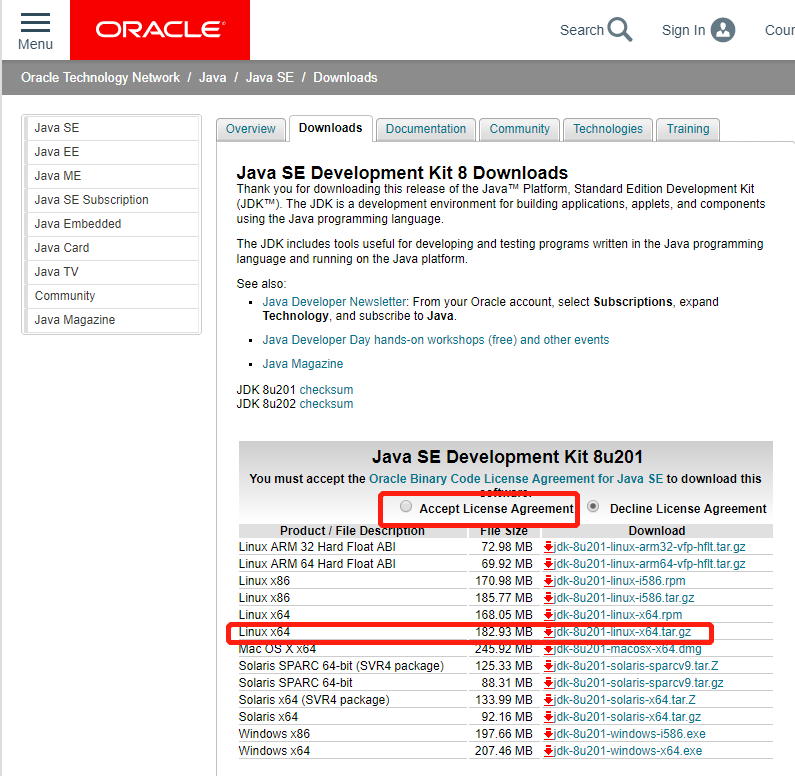Click download arrow icon for jdk-8u201-linux-i586.tar.gz
Screen dimensions: 795x776
(x=548, y=598)
